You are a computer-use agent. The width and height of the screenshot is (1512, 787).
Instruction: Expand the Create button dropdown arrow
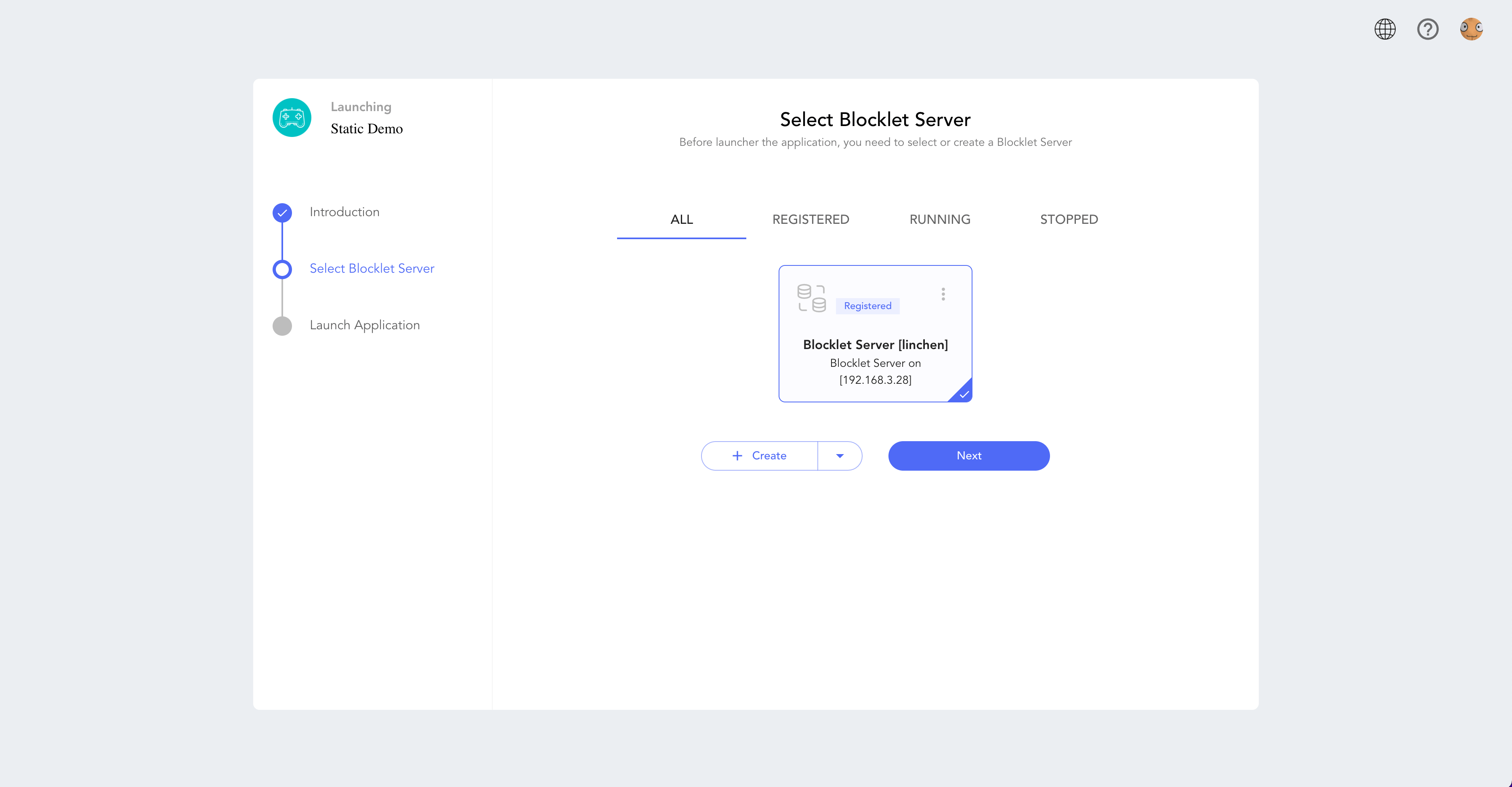point(840,456)
